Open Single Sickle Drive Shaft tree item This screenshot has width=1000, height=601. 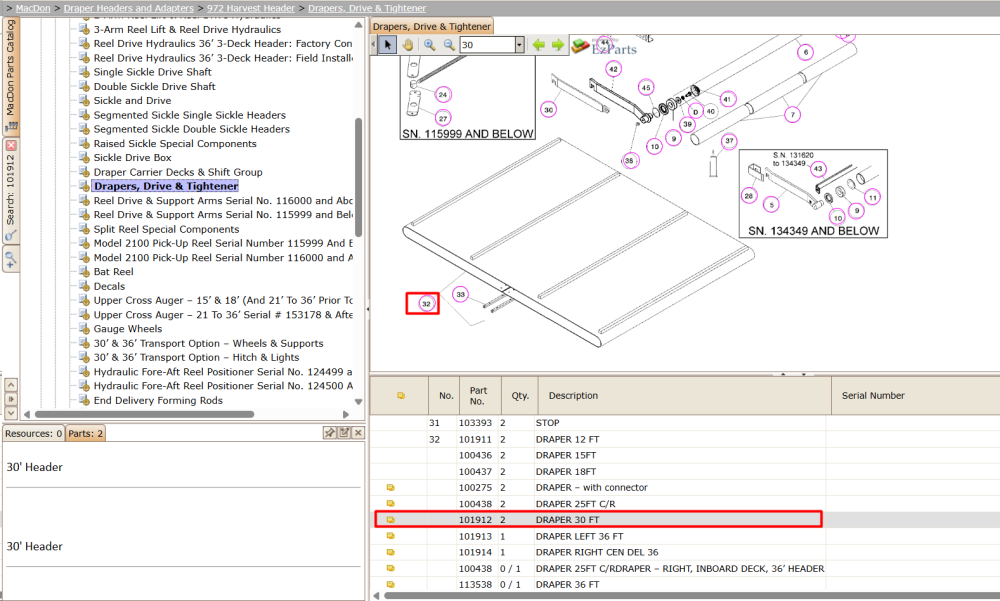[x=152, y=72]
